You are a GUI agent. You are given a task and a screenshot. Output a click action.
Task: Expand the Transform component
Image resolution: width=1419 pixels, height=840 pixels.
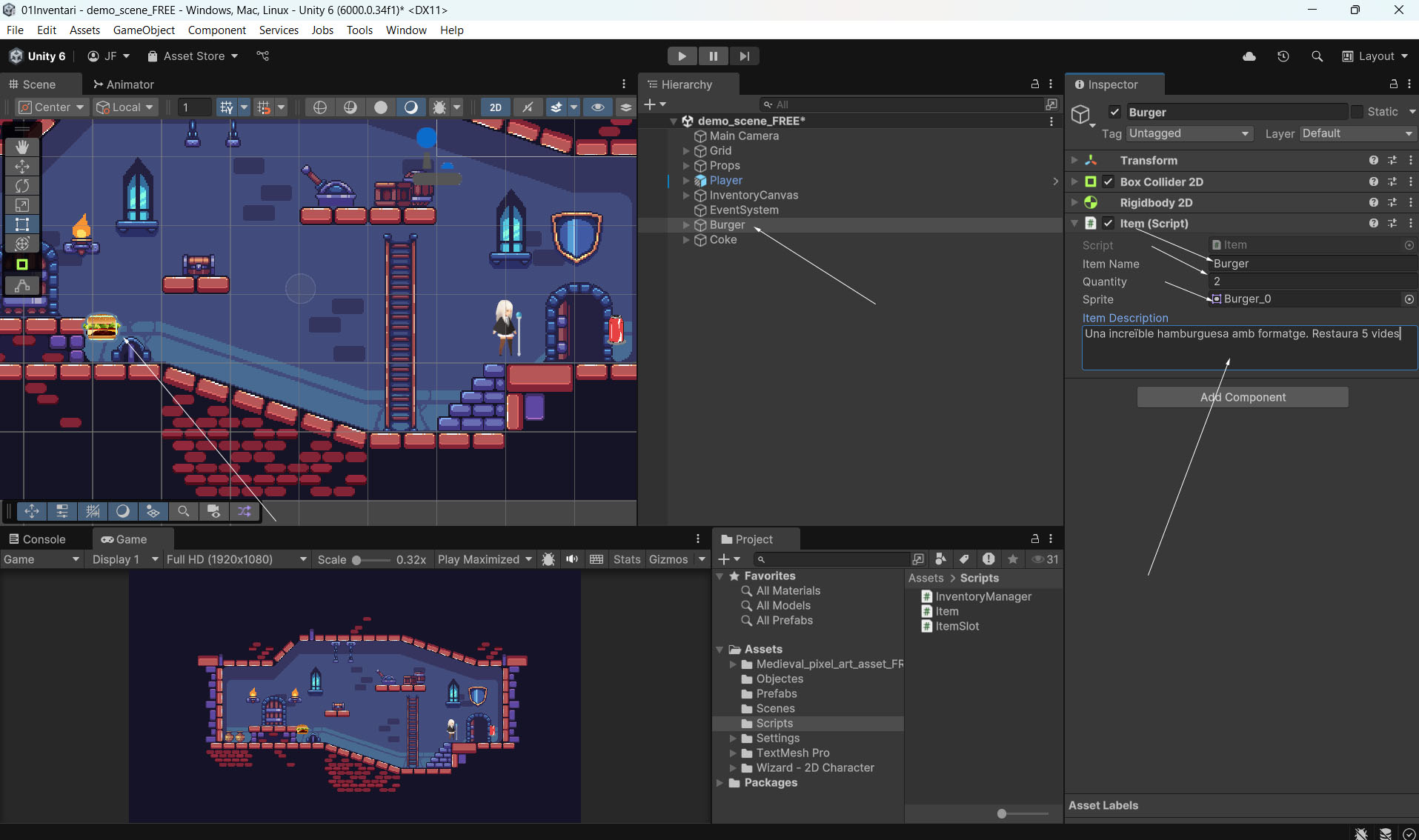coord(1074,160)
